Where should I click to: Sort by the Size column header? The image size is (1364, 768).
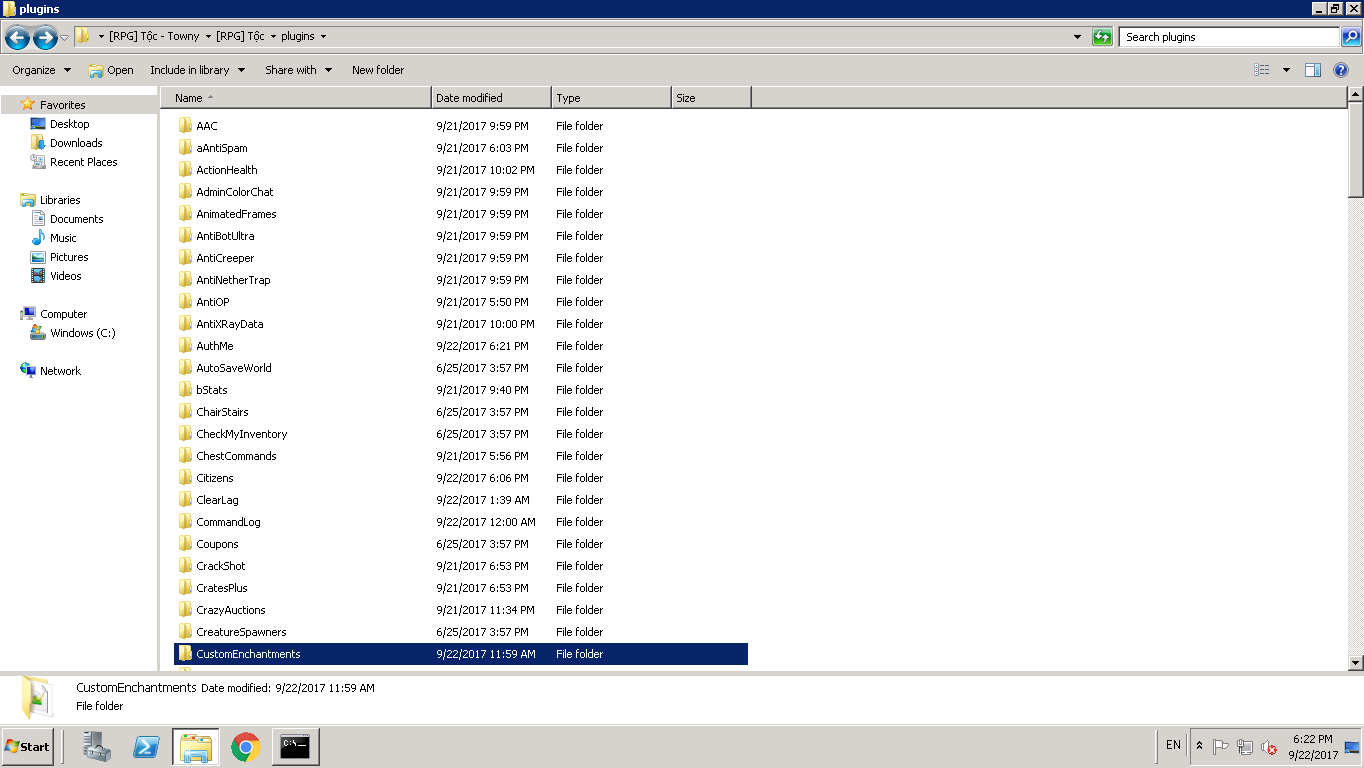click(711, 98)
